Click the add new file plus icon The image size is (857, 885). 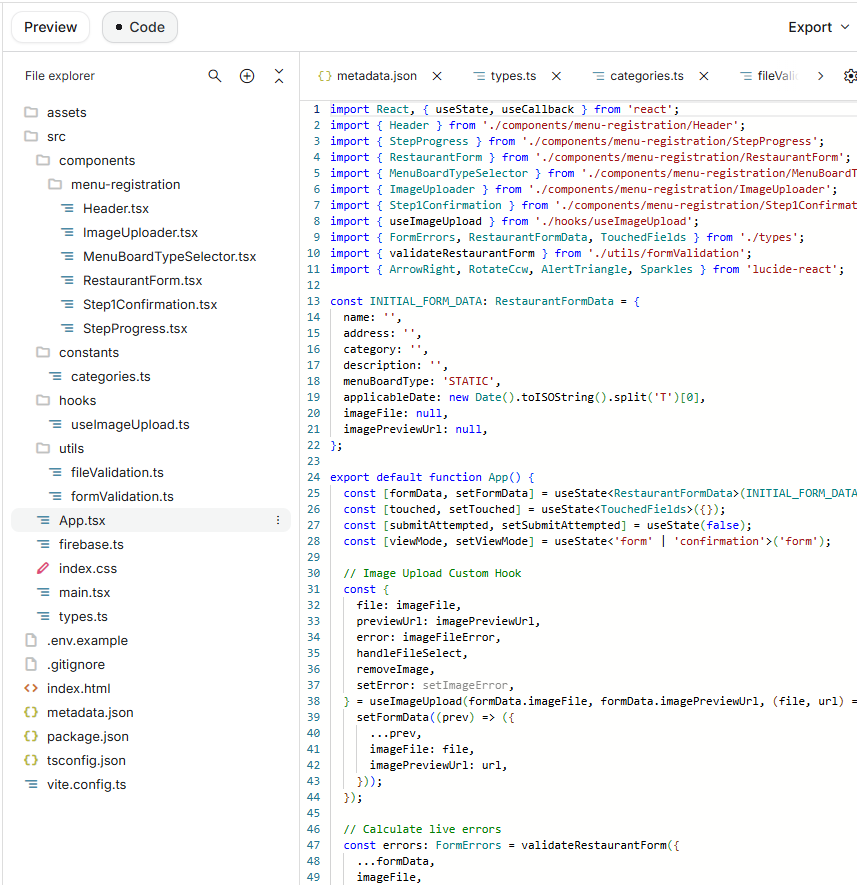(247, 76)
